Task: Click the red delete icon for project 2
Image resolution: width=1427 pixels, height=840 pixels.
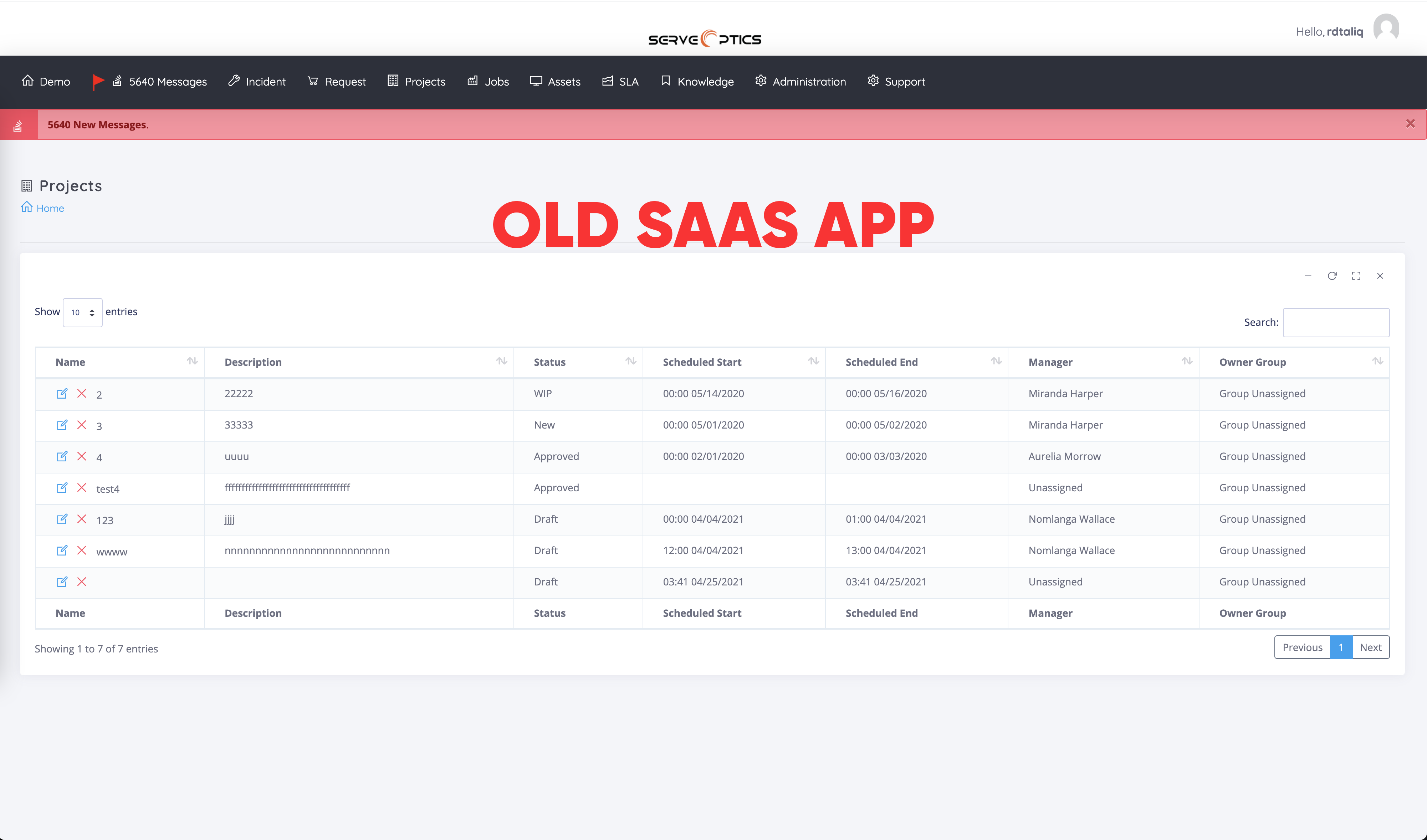Action: [82, 393]
